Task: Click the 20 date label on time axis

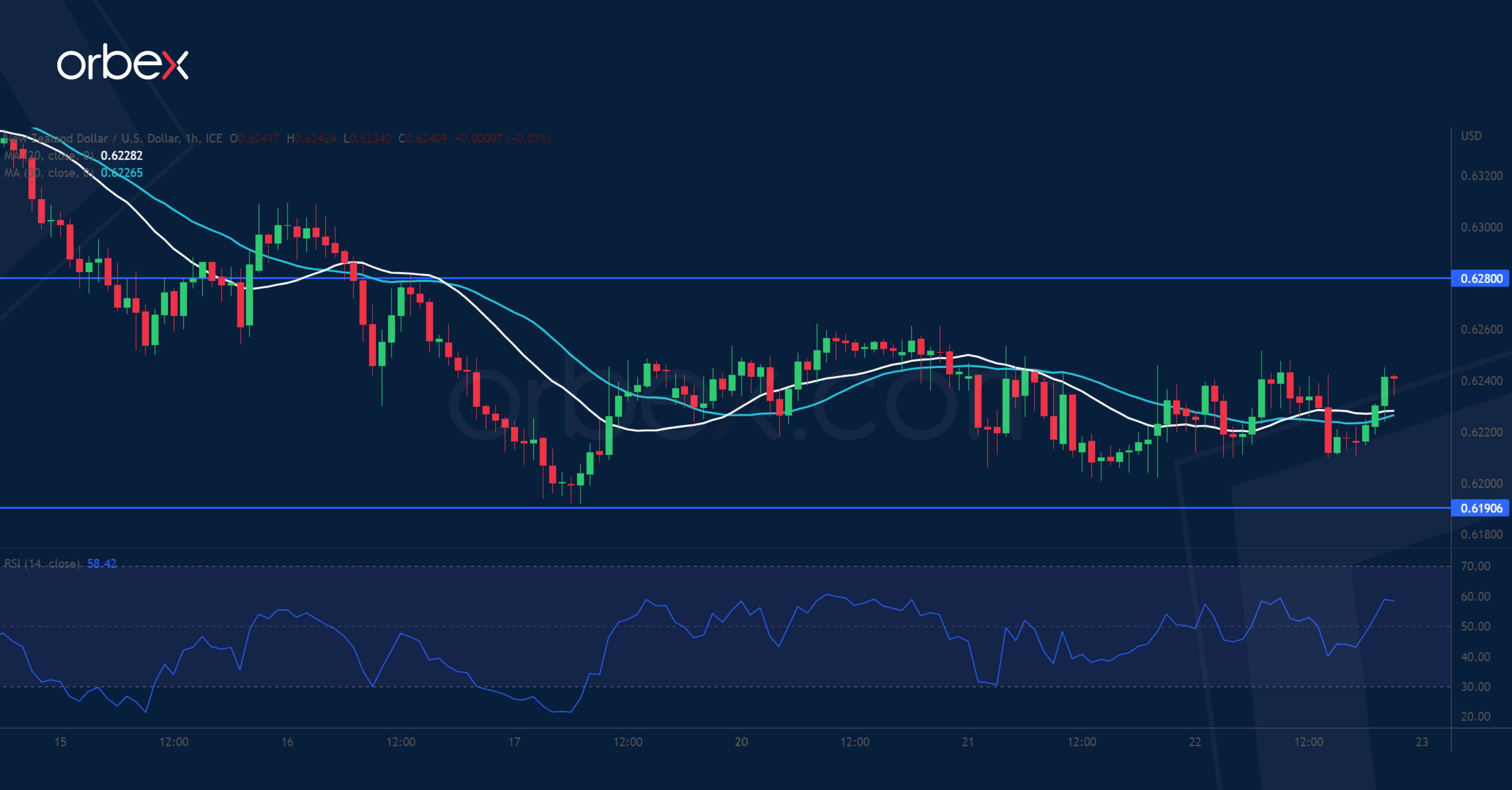Action: [x=742, y=741]
